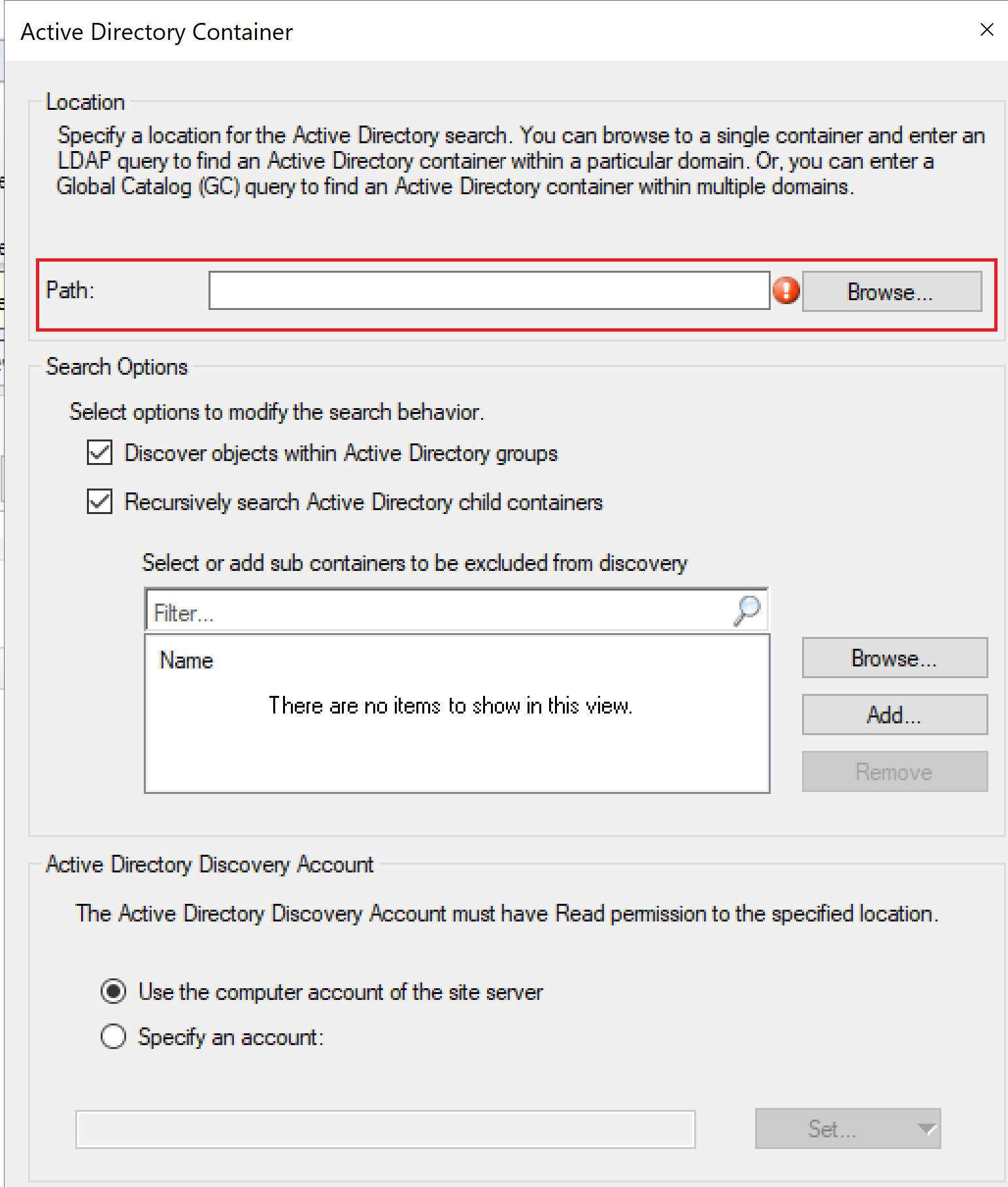Uncheck Recursively search Active Directory child containers
The width and height of the screenshot is (1008, 1187).
(x=100, y=502)
